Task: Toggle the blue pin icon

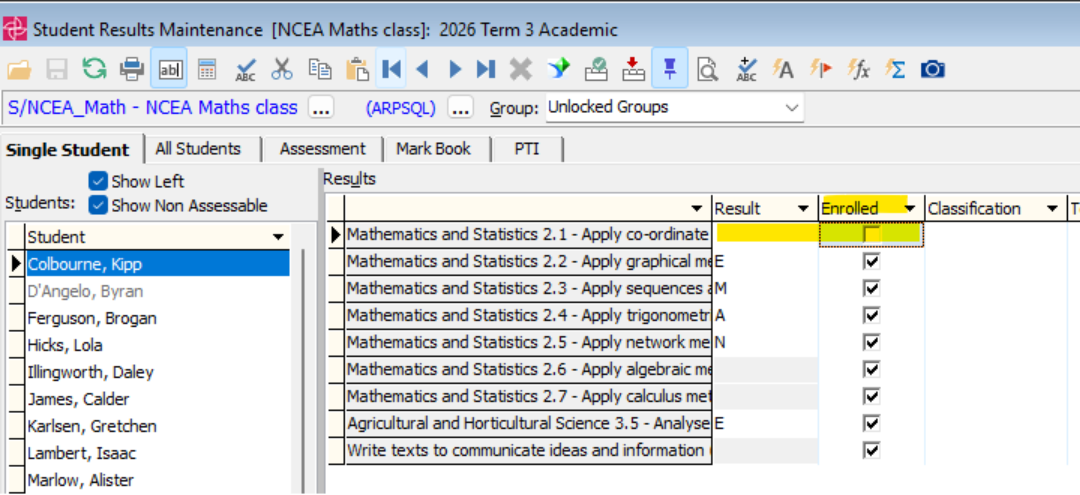Action: pos(669,69)
